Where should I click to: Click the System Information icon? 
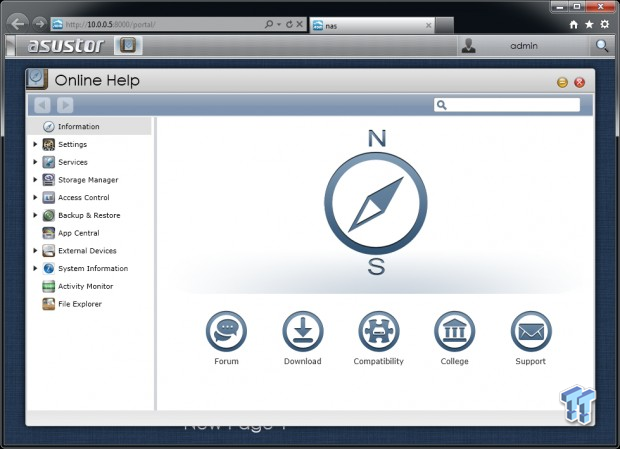click(49, 268)
